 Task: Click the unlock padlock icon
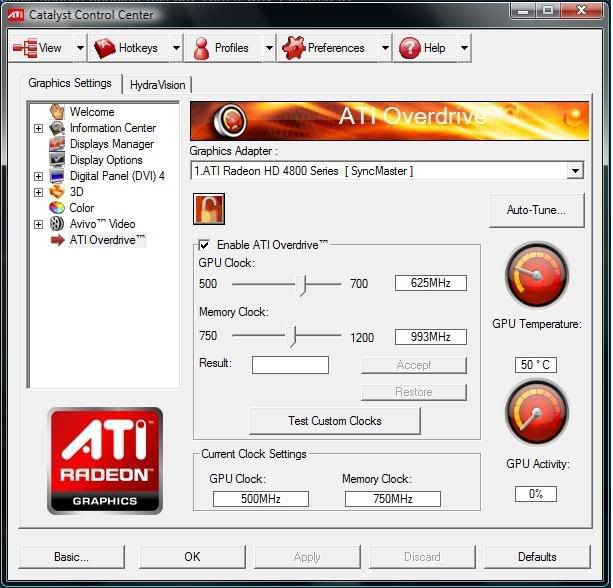[x=209, y=209]
